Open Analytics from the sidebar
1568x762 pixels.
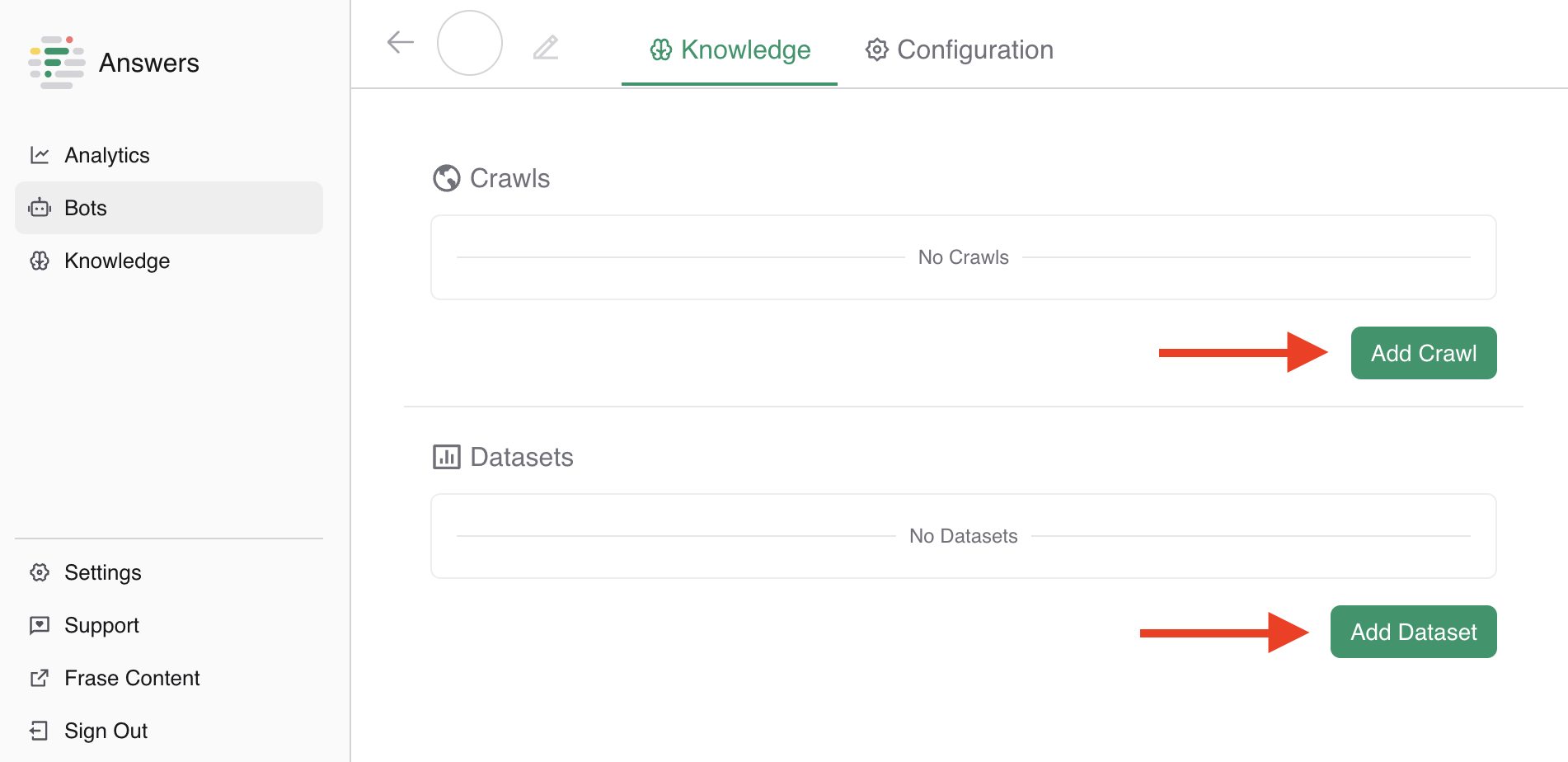(107, 155)
